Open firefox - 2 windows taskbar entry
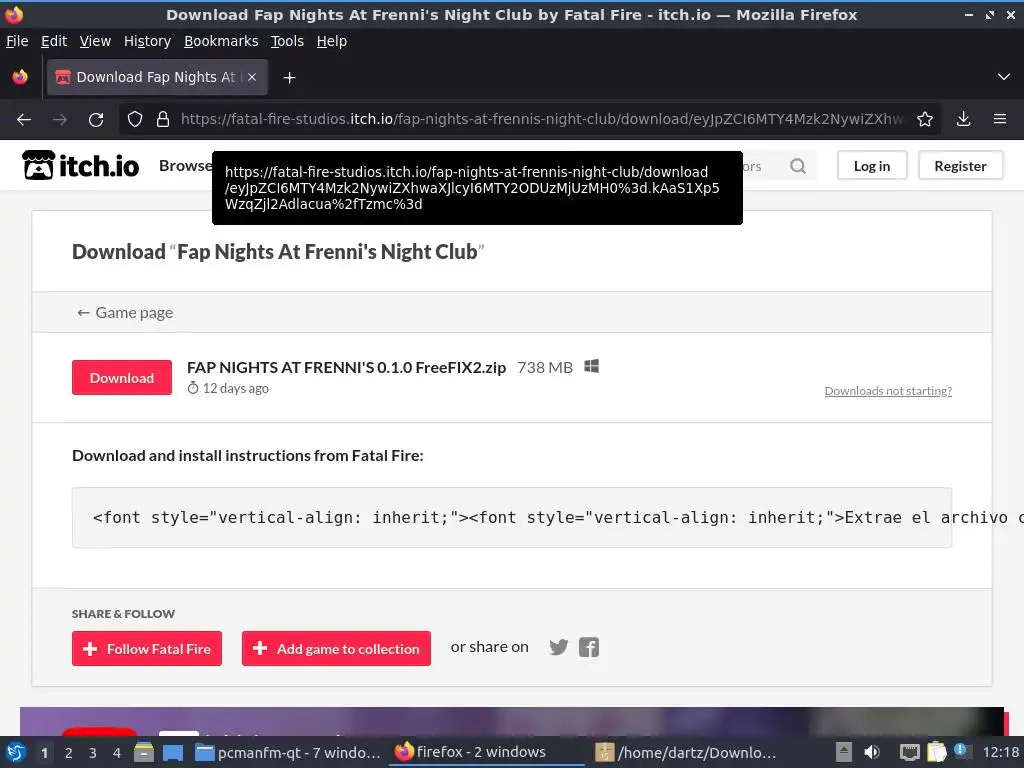 coord(487,752)
